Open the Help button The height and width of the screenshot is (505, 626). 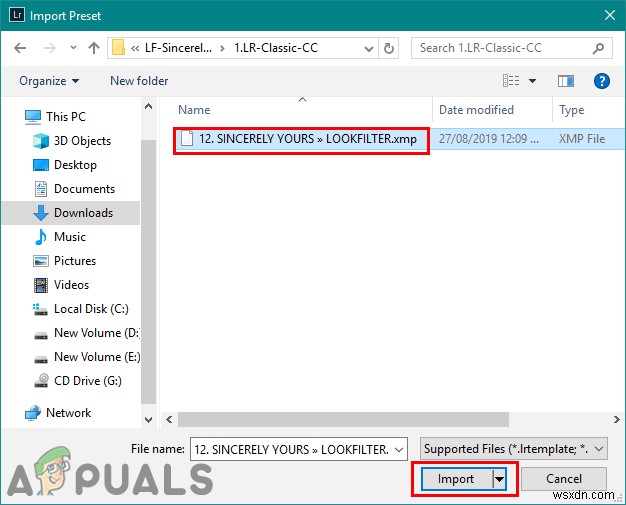[x=602, y=81]
